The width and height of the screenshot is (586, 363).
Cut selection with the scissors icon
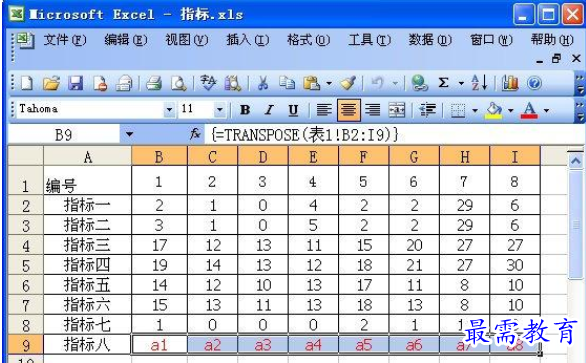263,83
